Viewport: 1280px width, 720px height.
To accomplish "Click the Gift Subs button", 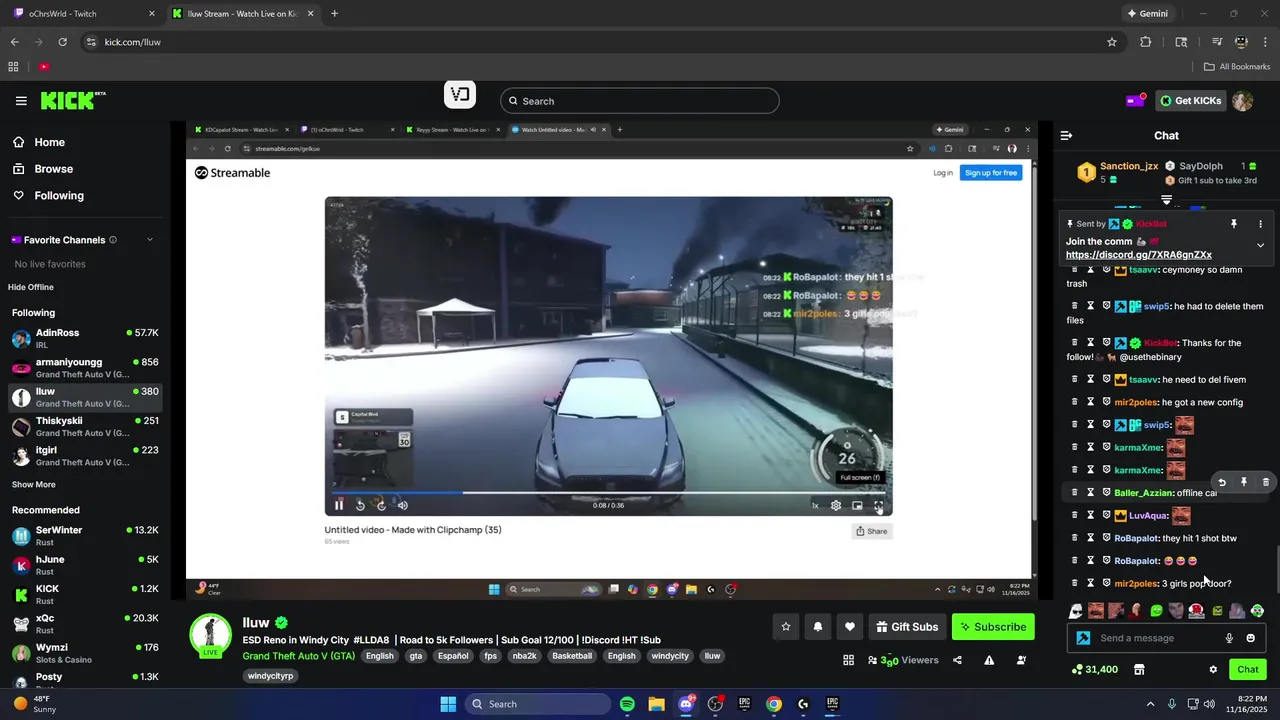I will tap(907, 627).
